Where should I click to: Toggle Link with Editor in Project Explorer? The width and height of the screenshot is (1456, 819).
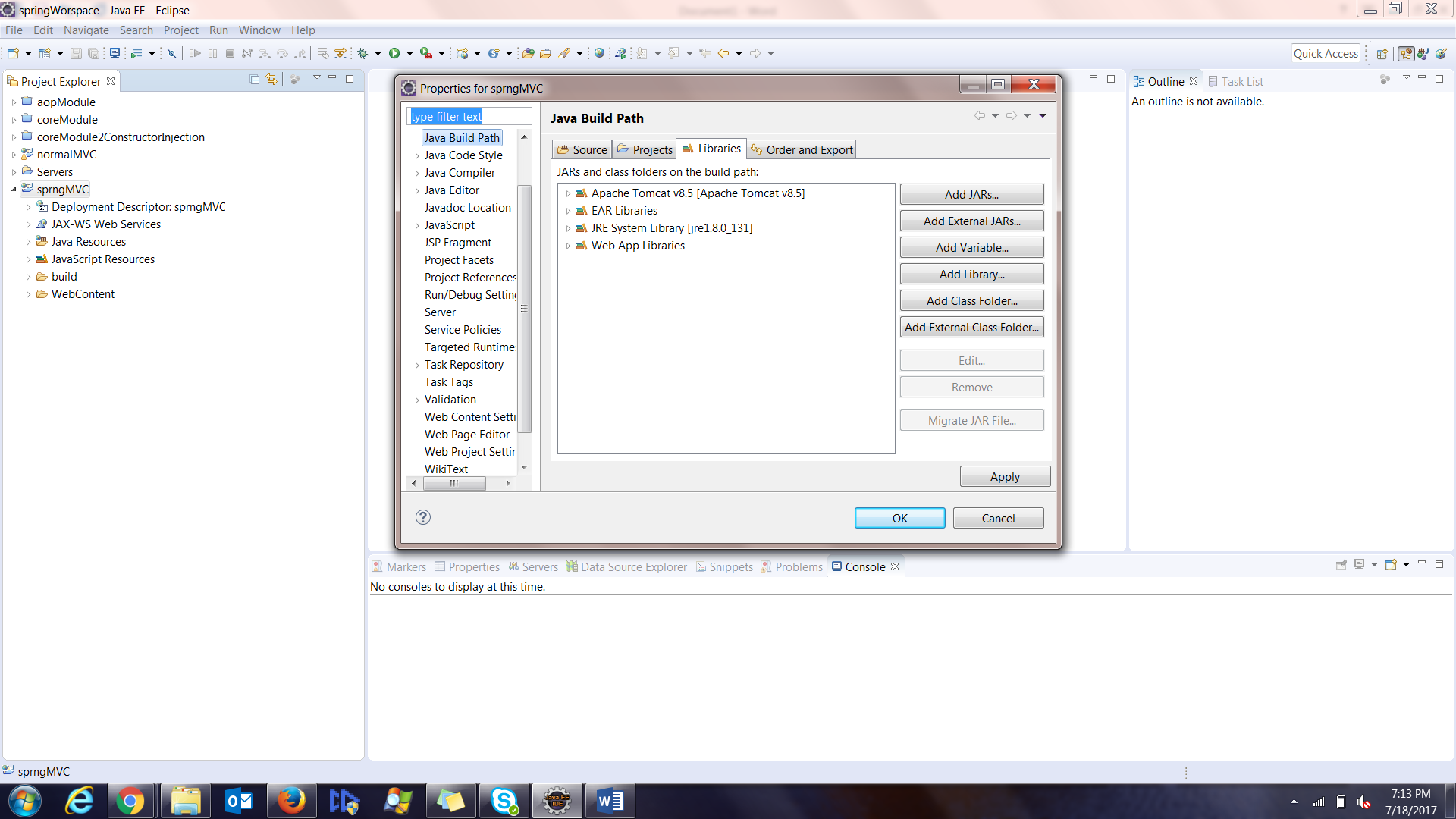point(271,80)
